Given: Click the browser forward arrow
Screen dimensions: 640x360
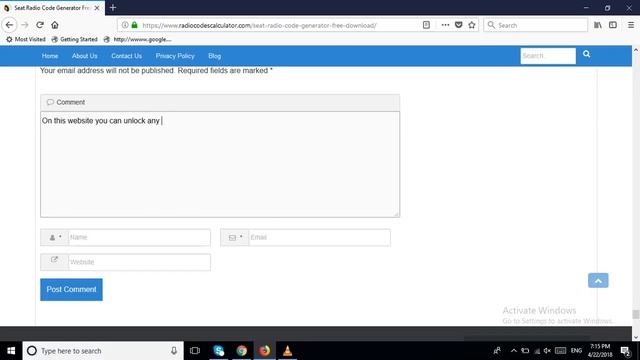Looking at the screenshot, I should 25,25.
